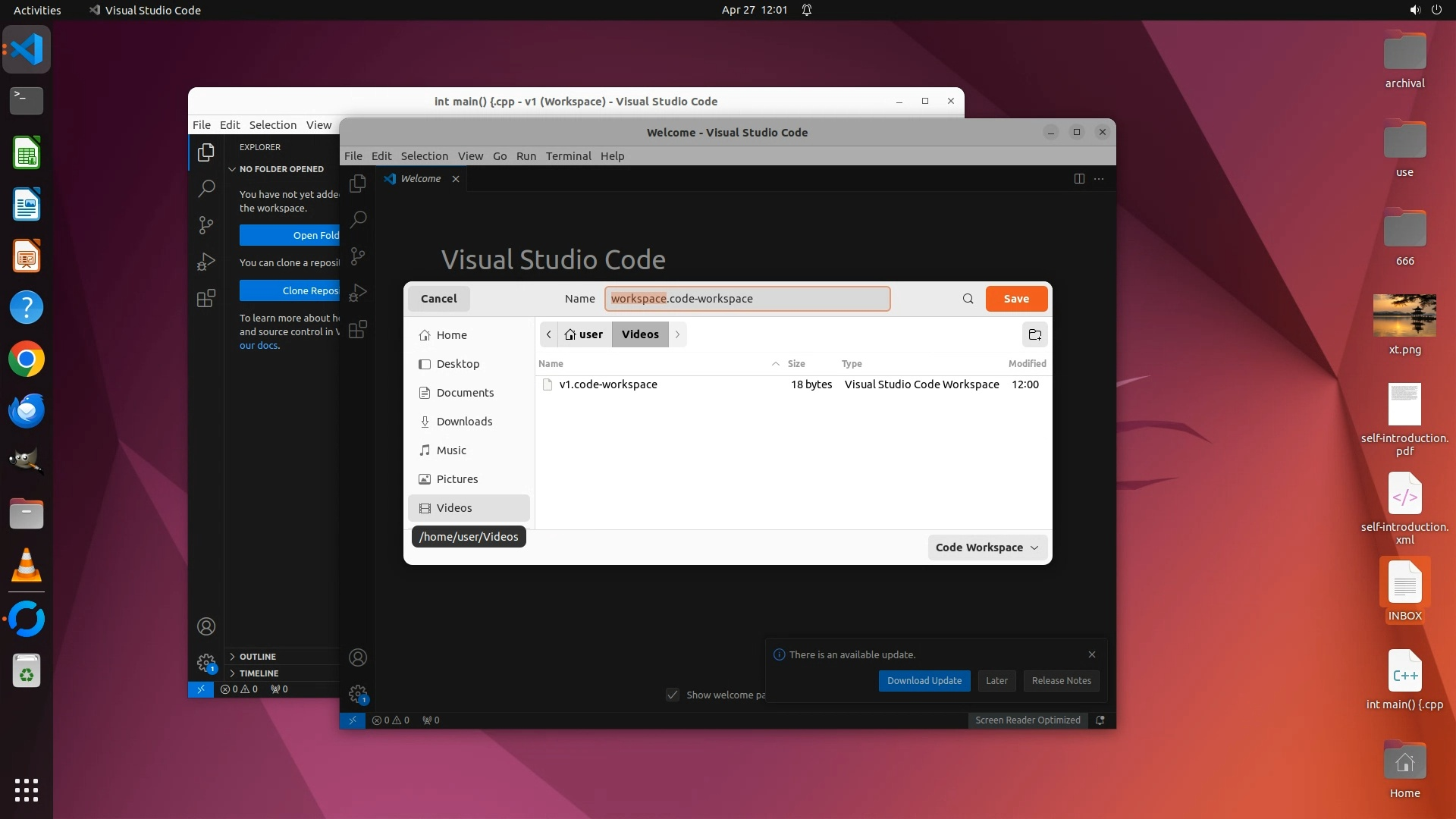Open the Source Control view icon

358,256
